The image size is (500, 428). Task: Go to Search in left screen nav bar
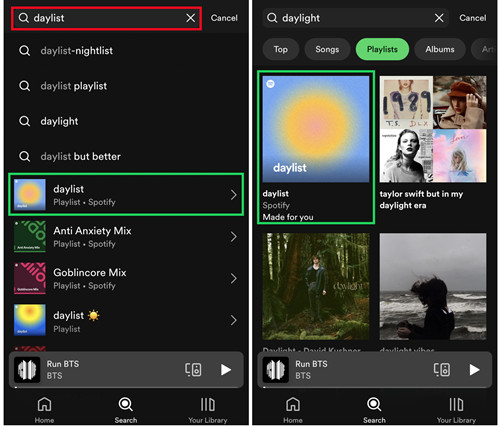(126, 410)
